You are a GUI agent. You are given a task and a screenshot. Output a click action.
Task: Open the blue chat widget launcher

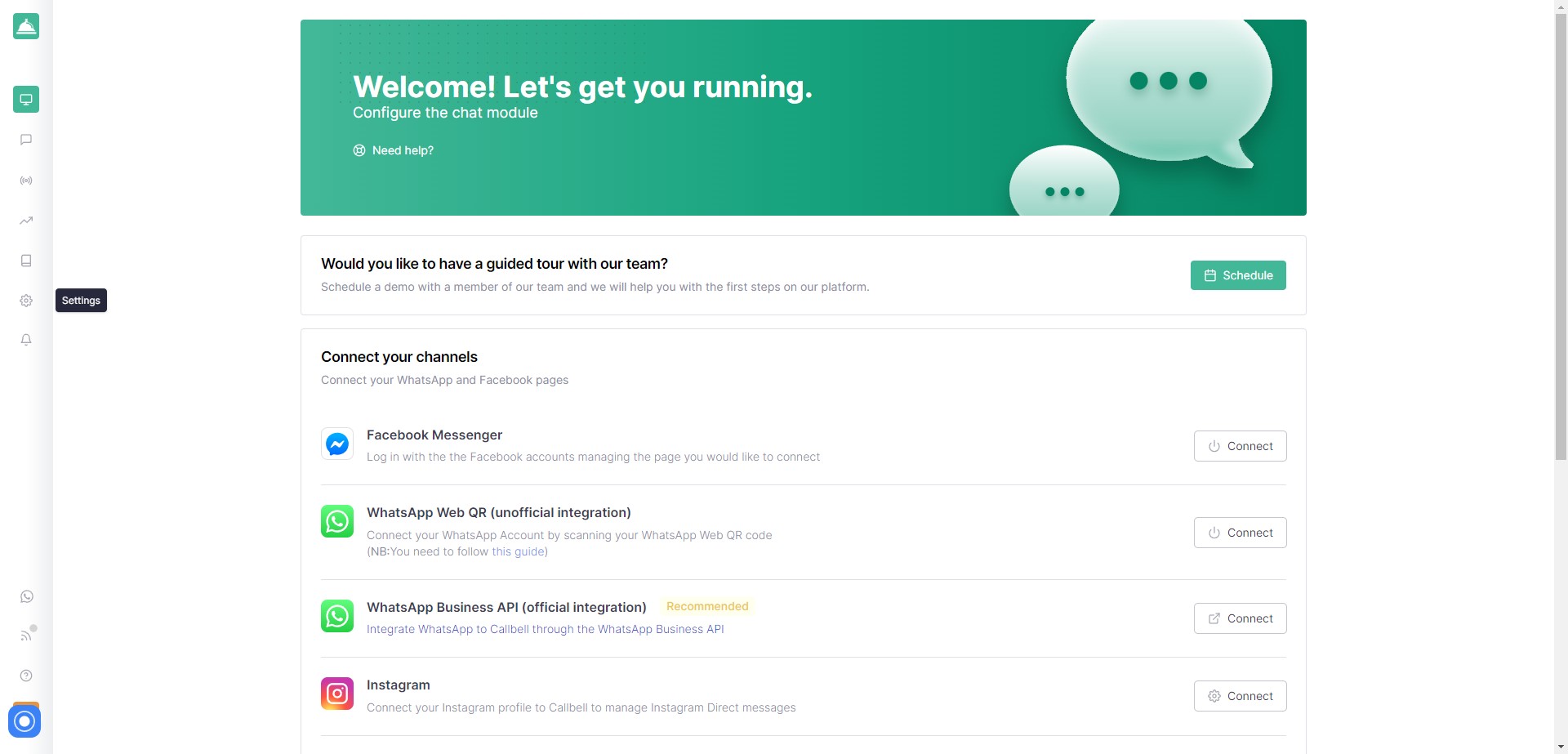[24, 721]
